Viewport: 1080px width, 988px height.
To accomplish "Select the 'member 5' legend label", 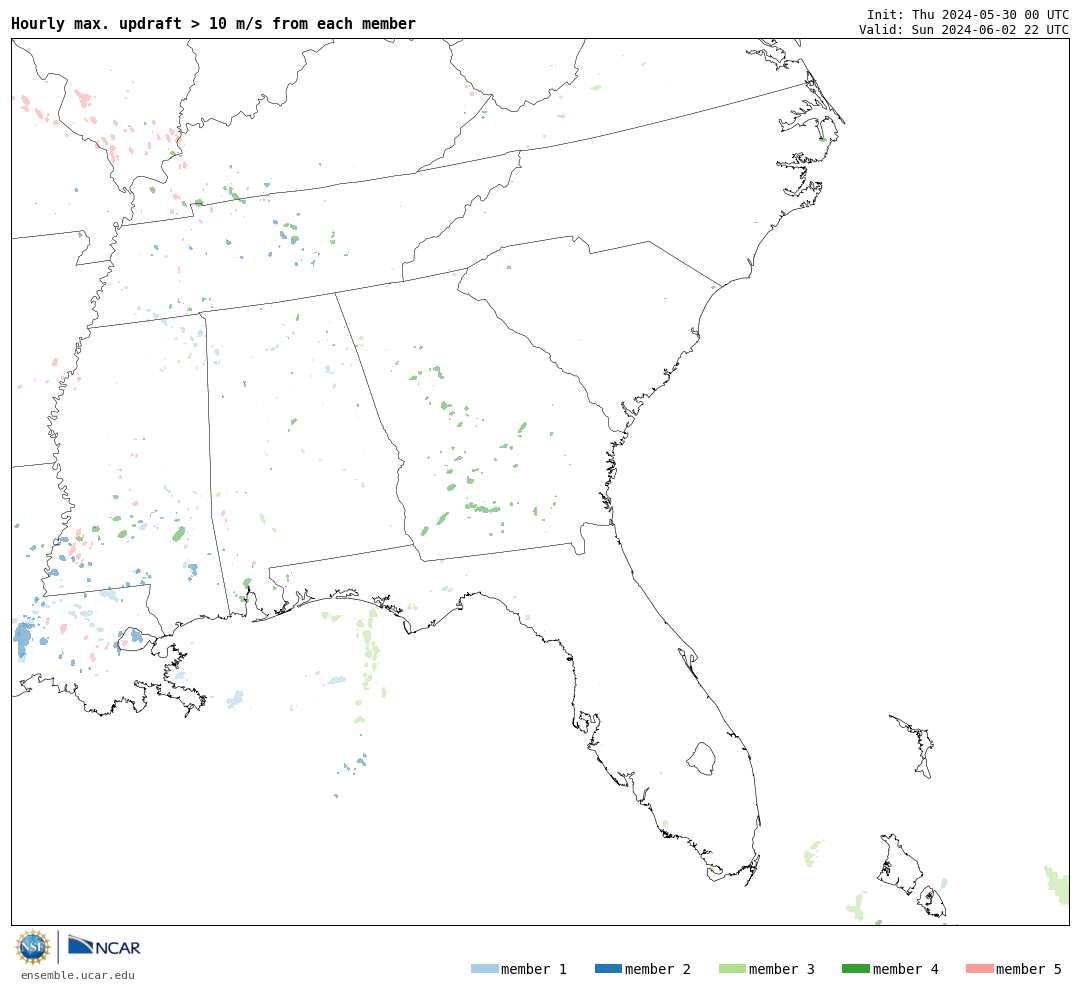I will [1029, 969].
